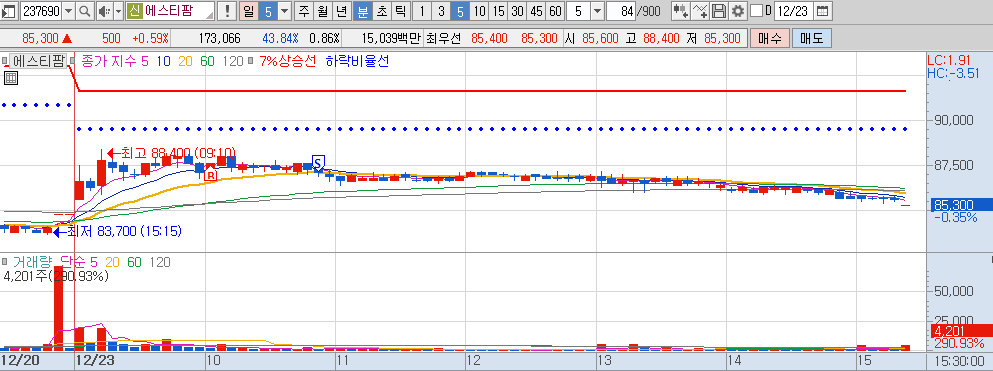Click the panel layout icon at toolbar start
This screenshot has height=371, width=993.
pos(9,11)
